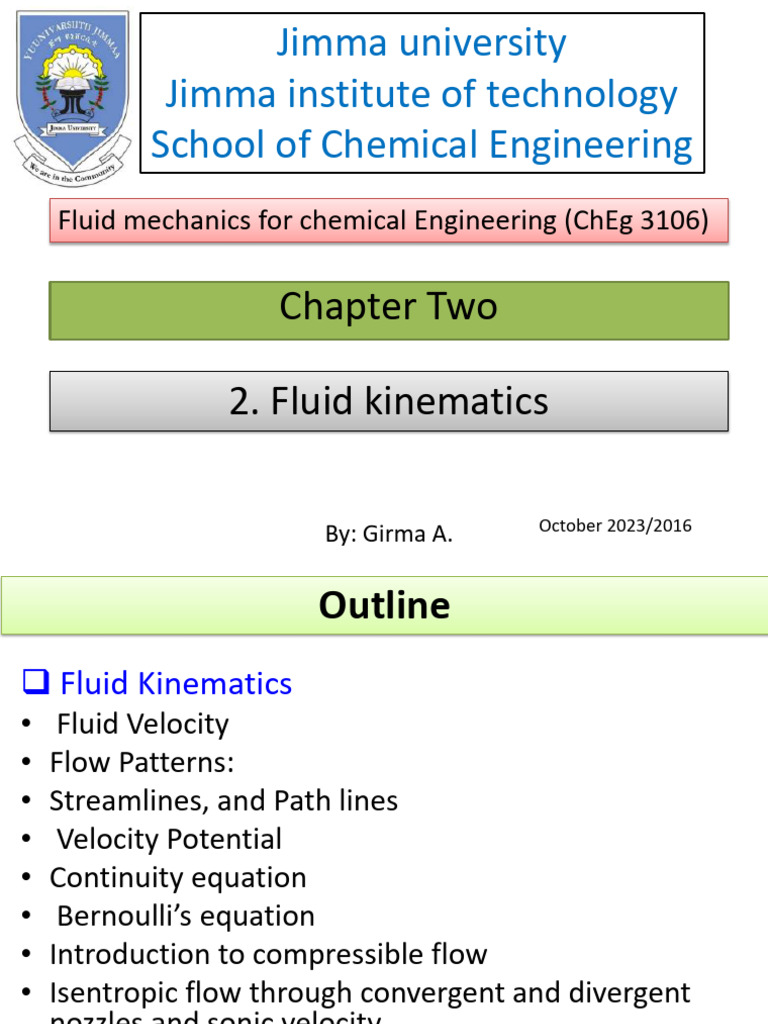Click the Jimma University crest logo

72,92
